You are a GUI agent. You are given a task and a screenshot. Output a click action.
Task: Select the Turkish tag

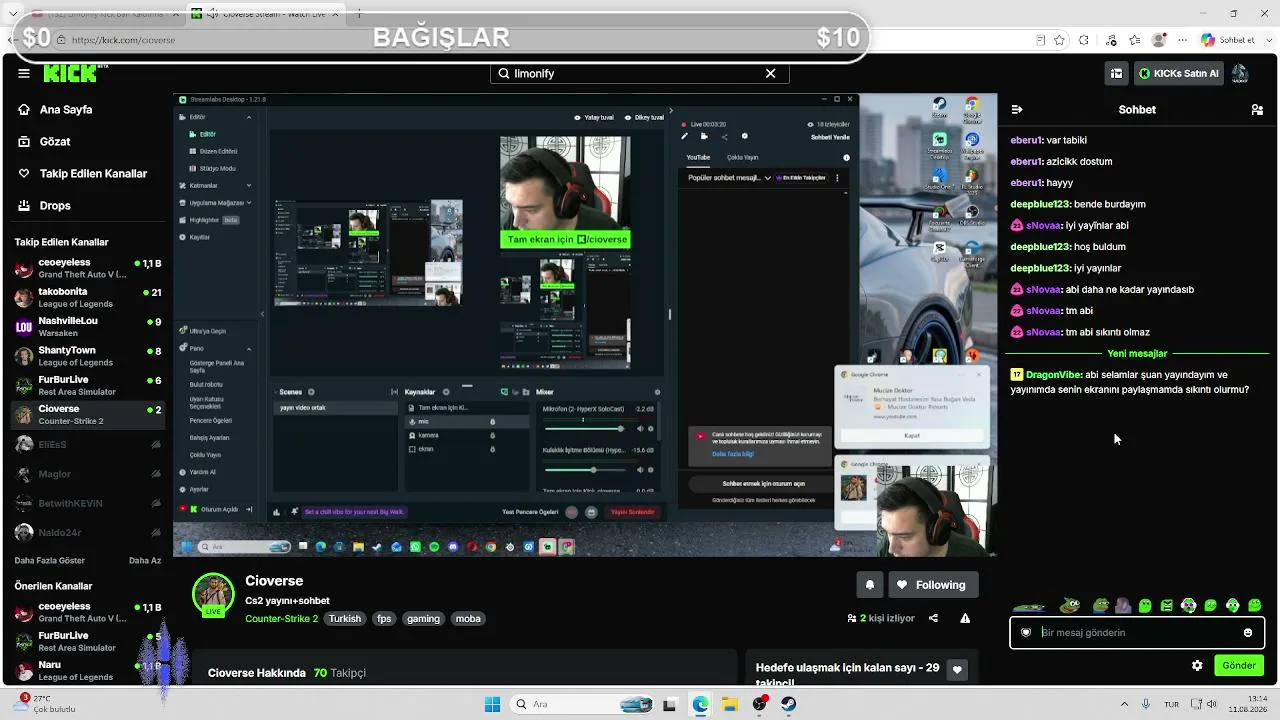click(x=345, y=619)
